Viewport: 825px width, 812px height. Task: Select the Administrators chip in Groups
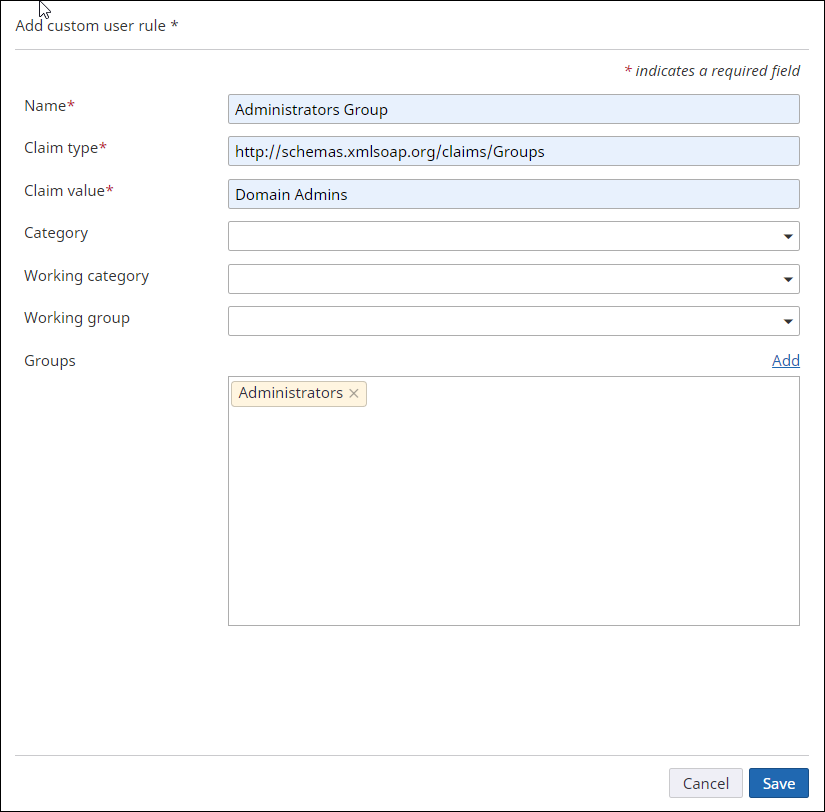pos(291,393)
